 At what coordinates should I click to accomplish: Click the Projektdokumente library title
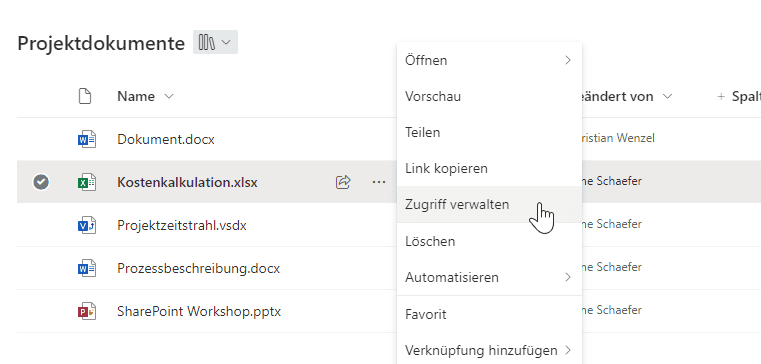101,43
